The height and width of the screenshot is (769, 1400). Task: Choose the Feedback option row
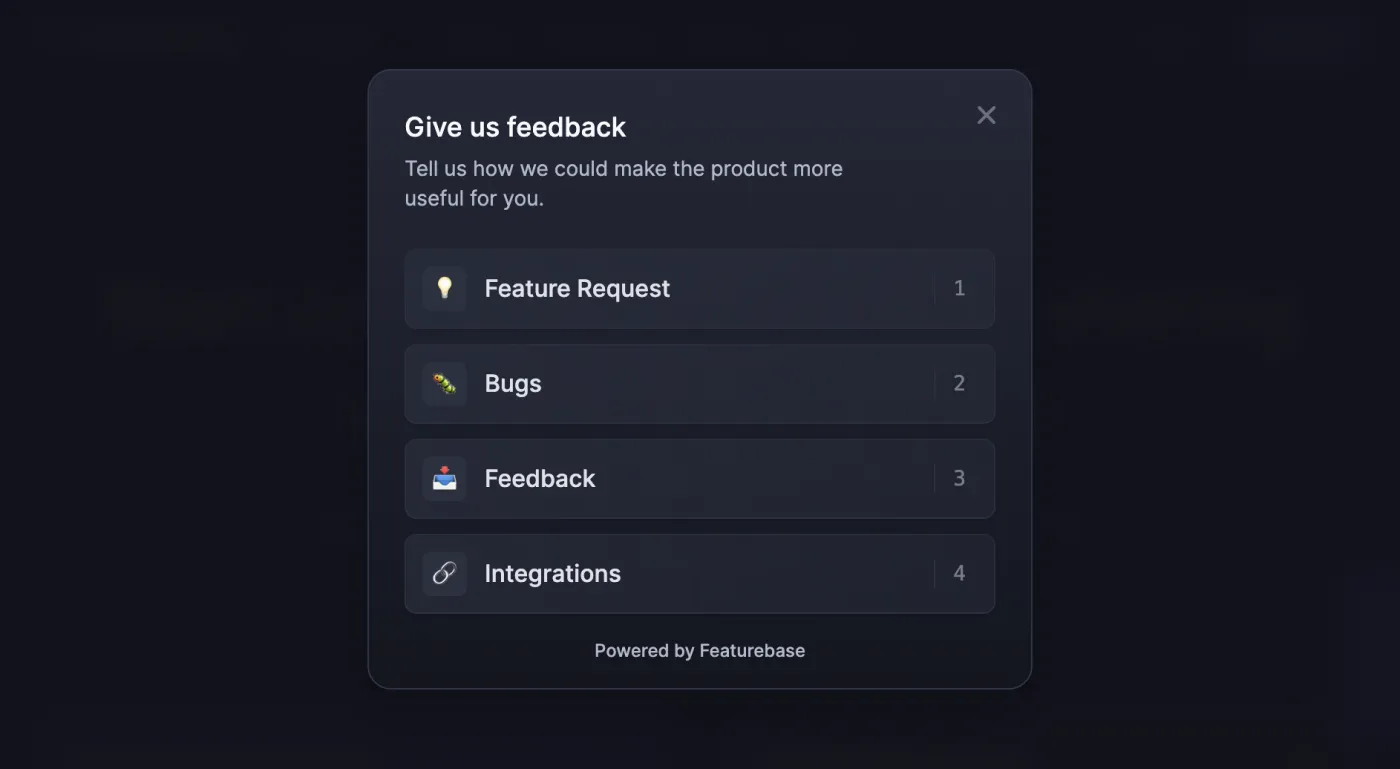700,478
